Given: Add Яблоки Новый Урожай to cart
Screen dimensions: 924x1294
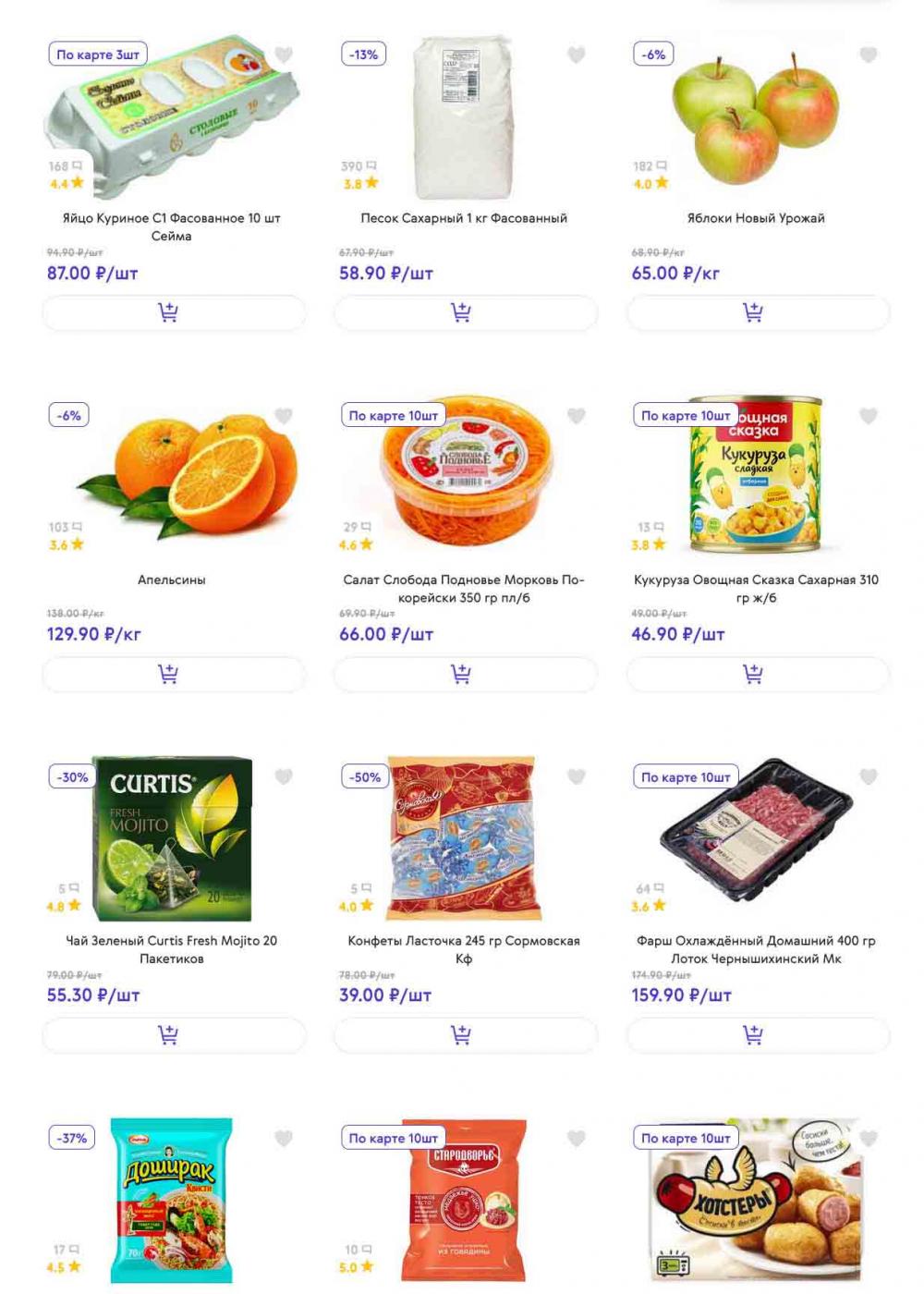Looking at the screenshot, I should coord(758,312).
